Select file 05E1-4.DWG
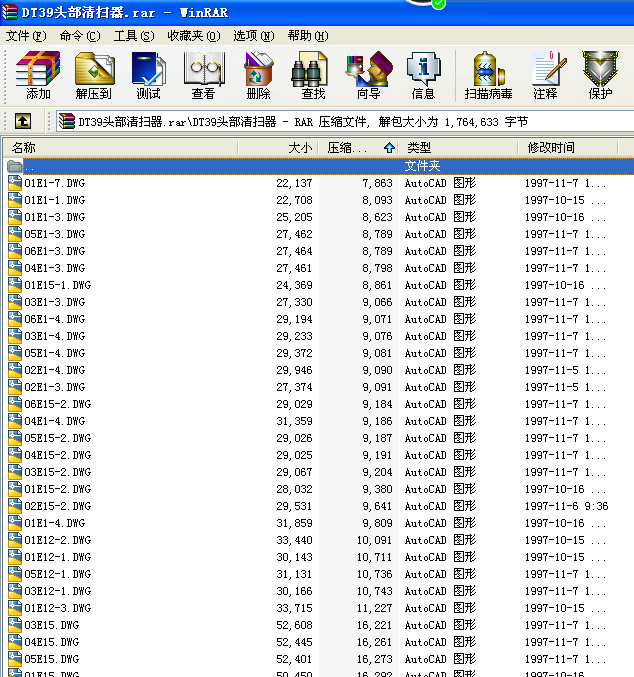This screenshot has width=634, height=677. click(x=54, y=353)
